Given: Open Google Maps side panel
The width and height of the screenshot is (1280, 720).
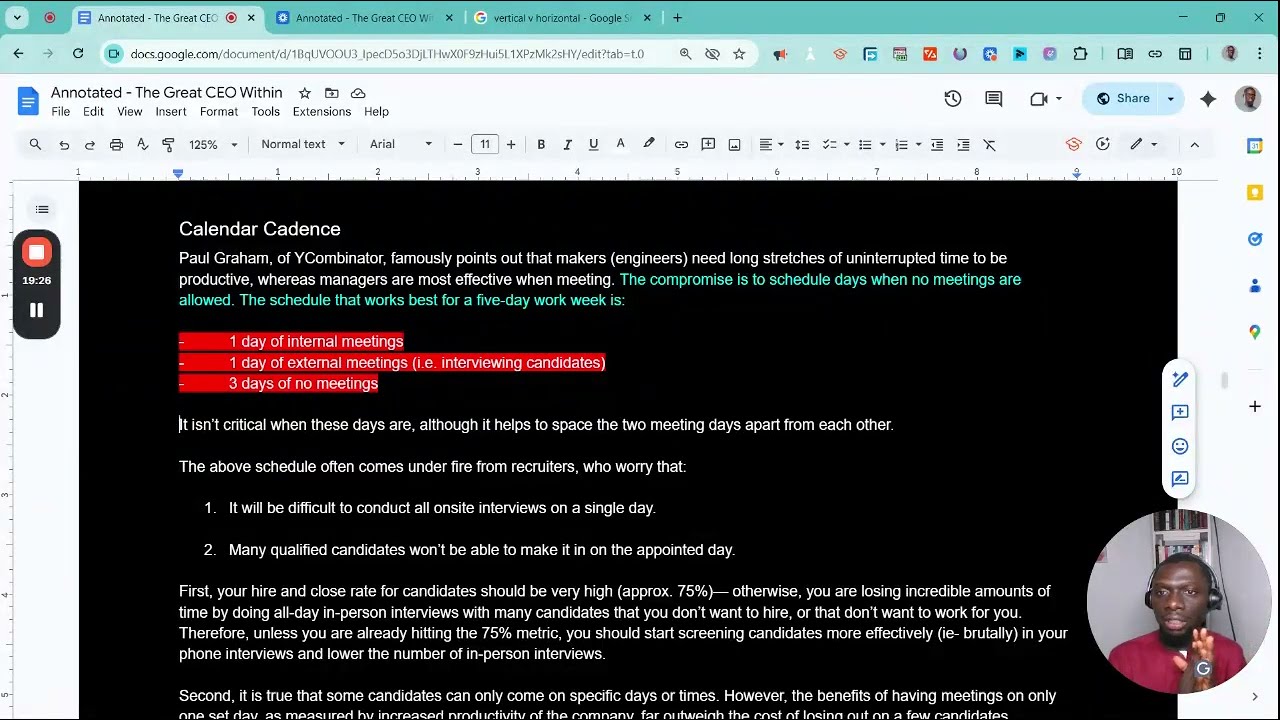Looking at the screenshot, I should 1255,332.
